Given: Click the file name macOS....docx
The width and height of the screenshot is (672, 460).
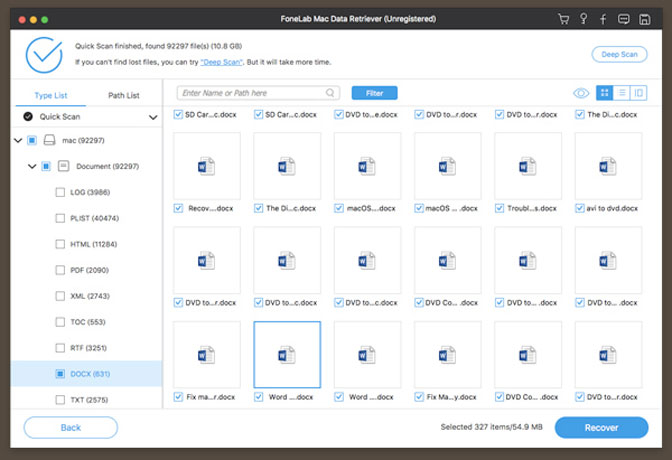Looking at the screenshot, I should click(371, 208).
